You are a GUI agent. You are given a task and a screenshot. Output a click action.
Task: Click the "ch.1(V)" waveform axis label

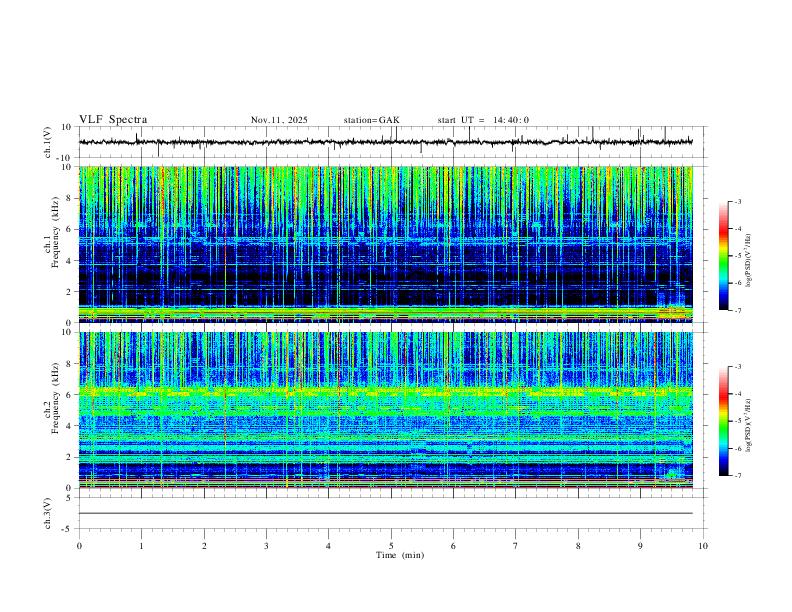point(48,142)
